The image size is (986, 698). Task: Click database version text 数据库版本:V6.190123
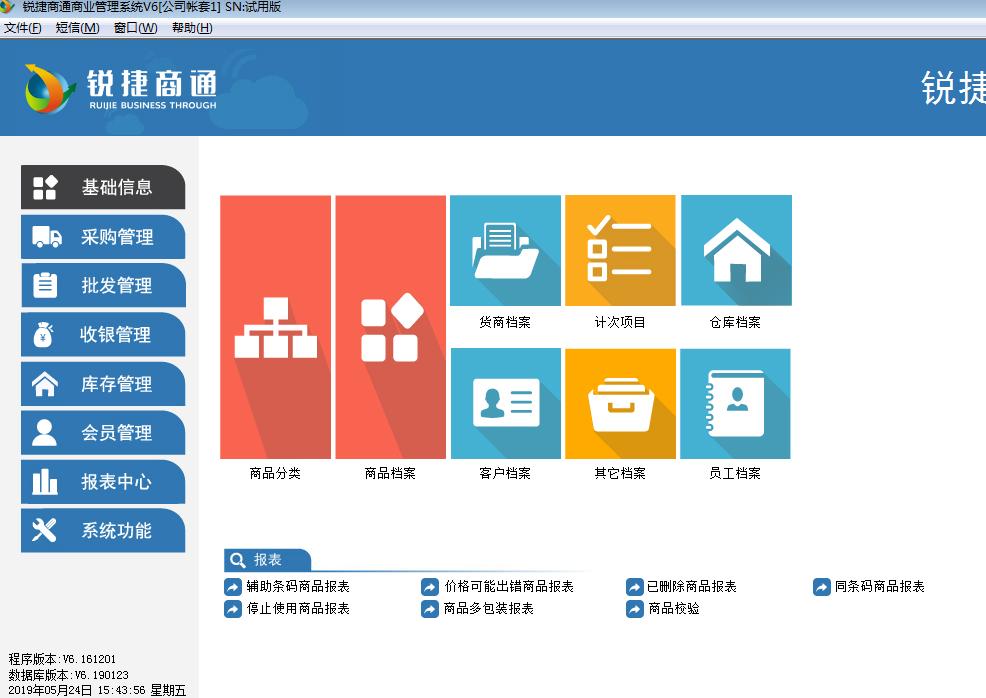click(69, 675)
